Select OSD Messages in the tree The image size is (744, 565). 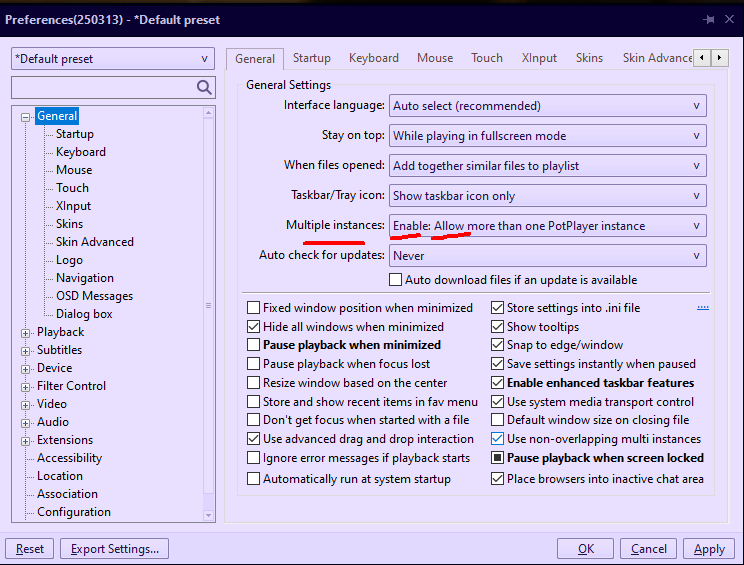94,296
